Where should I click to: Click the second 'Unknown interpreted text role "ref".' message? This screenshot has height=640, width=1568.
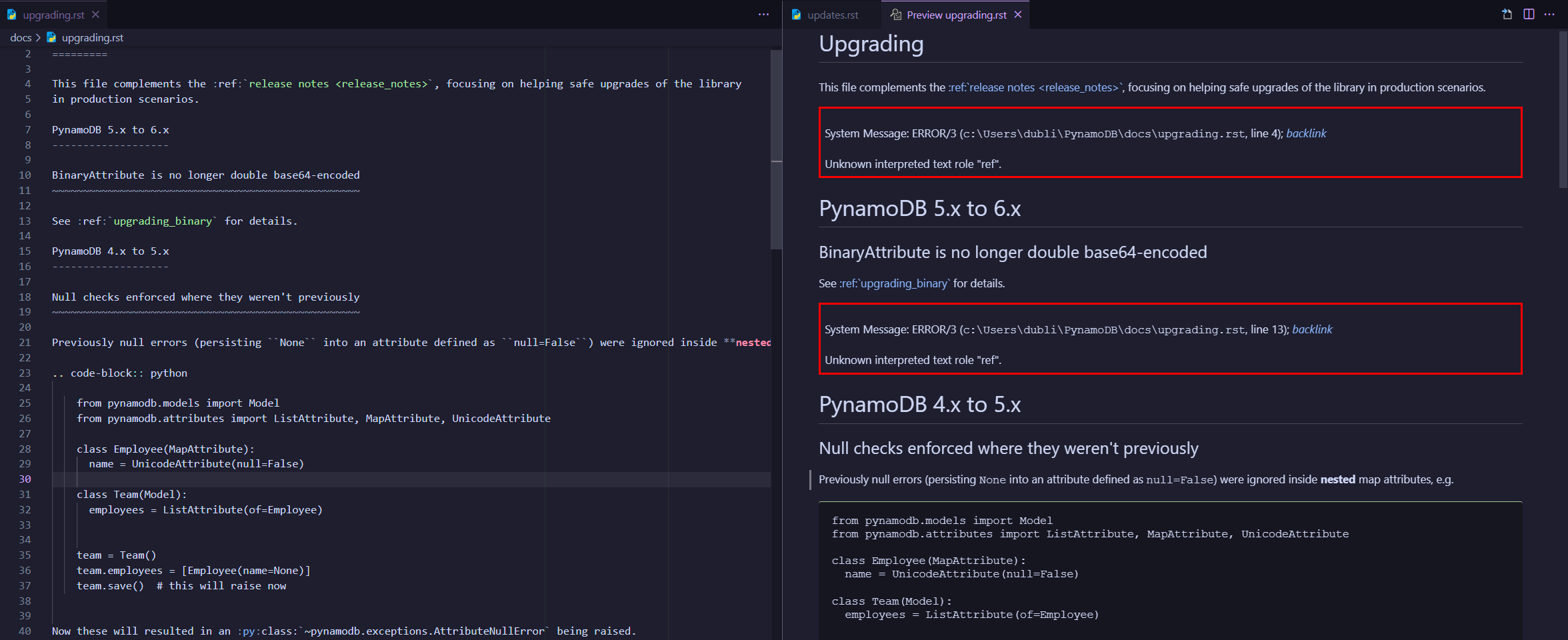coord(913,360)
